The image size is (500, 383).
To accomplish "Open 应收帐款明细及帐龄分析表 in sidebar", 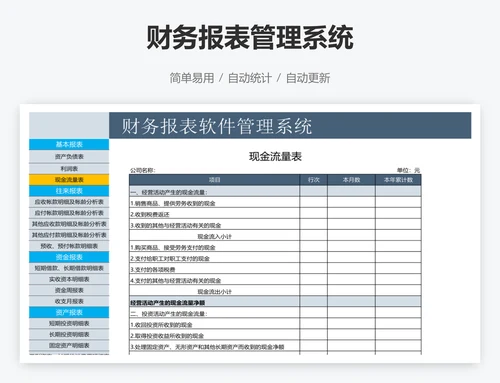I will click(69, 202).
